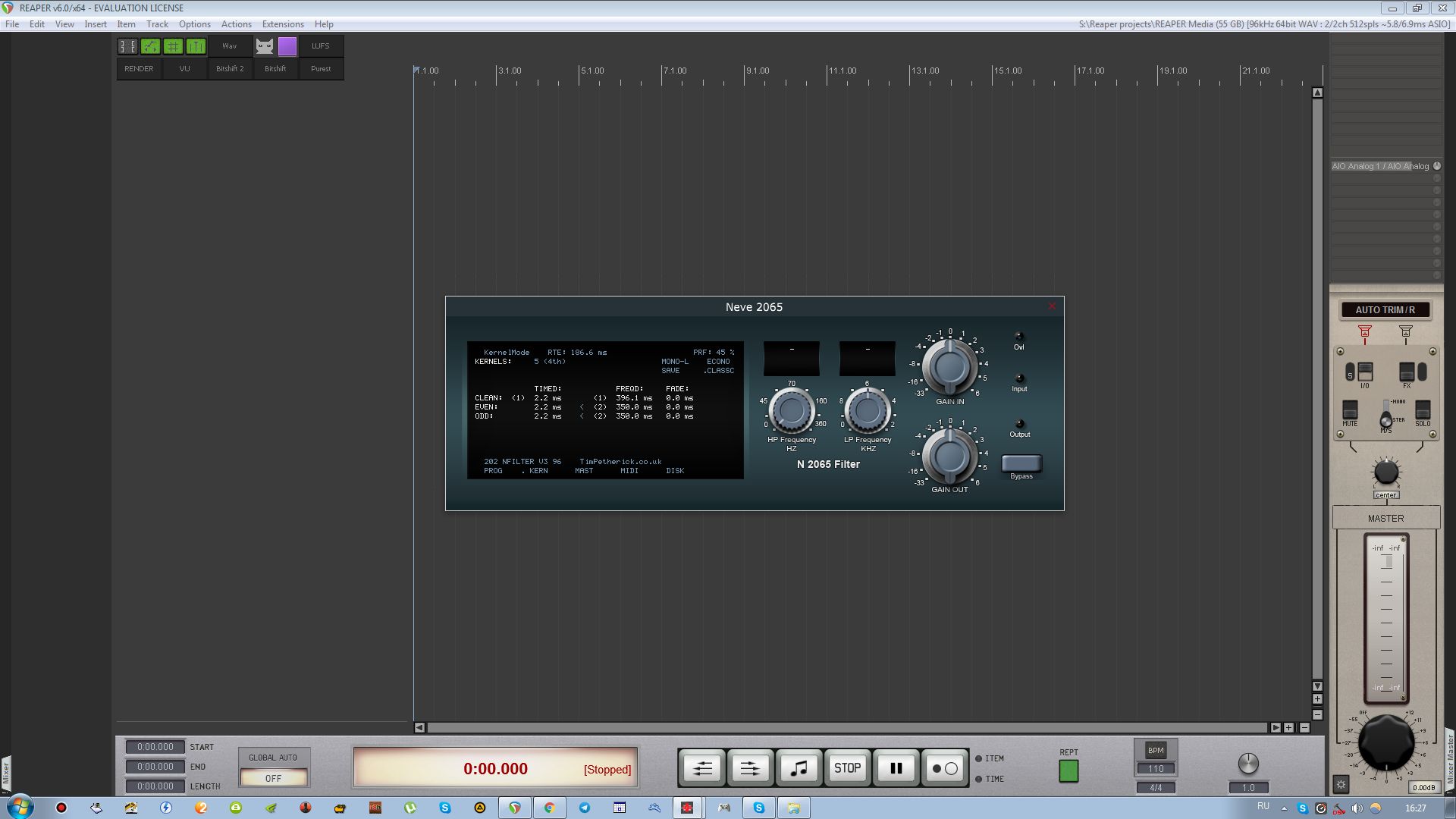This screenshot has width=1456, height=819.
Task: Click the KERN tab in plugin display
Action: point(538,471)
